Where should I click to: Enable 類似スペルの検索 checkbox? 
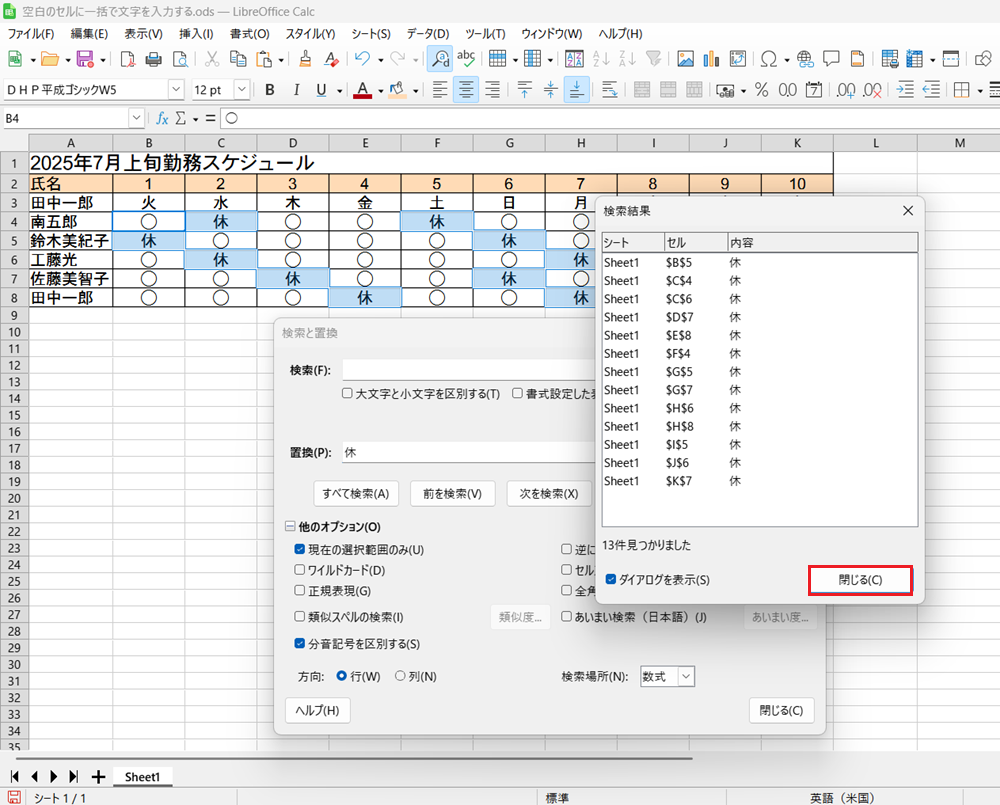pyautogui.click(x=300, y=616)
